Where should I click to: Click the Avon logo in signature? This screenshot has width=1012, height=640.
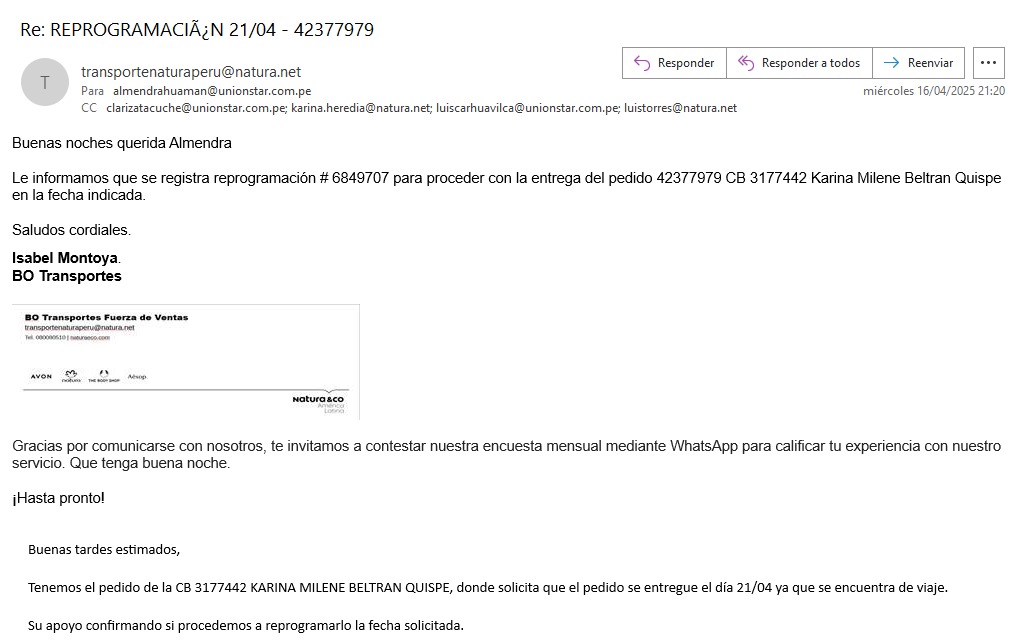[41, 377]
